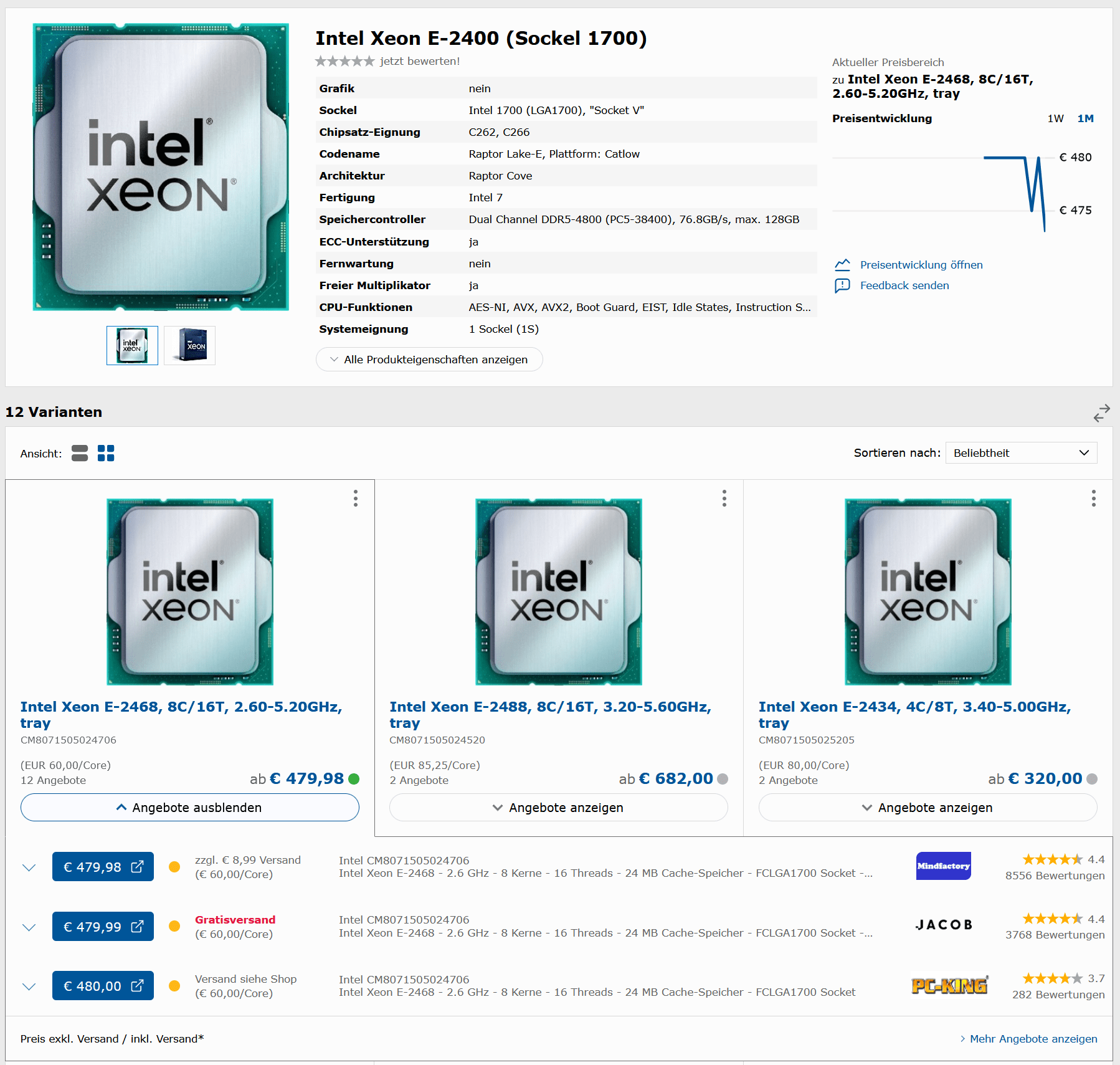Click 12 Angebote count text
The width and height of the screenshot is (1120, 1065).
53,780
